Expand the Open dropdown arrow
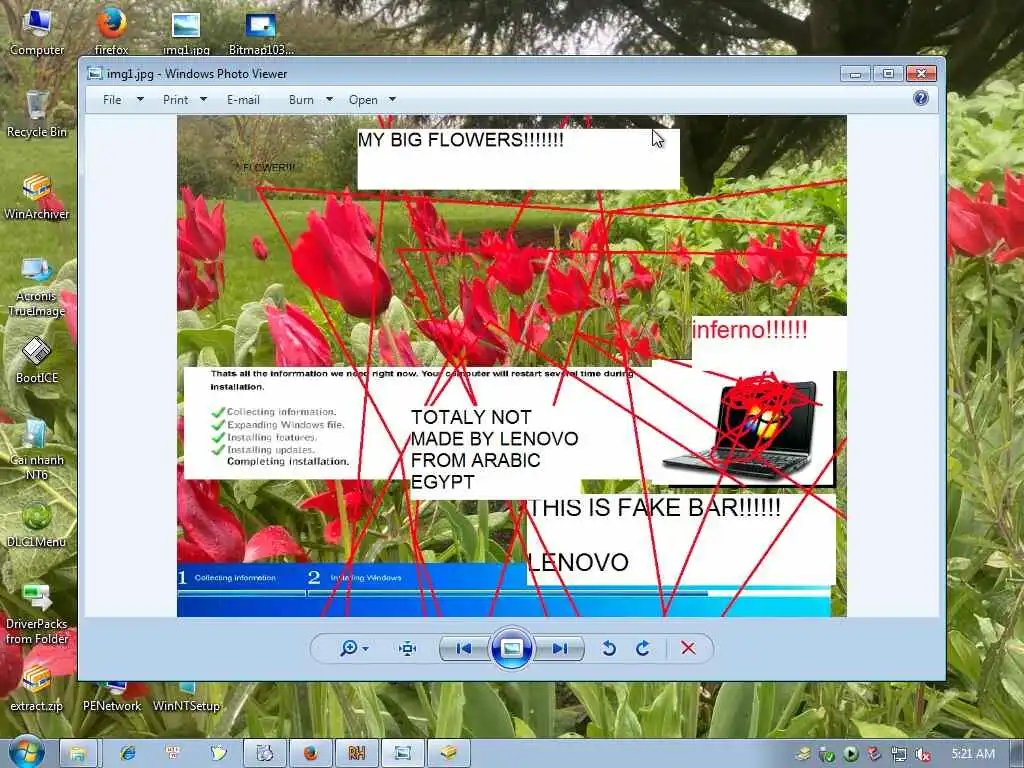Screen dimensions: 1024x768 (x=392, y=99)
